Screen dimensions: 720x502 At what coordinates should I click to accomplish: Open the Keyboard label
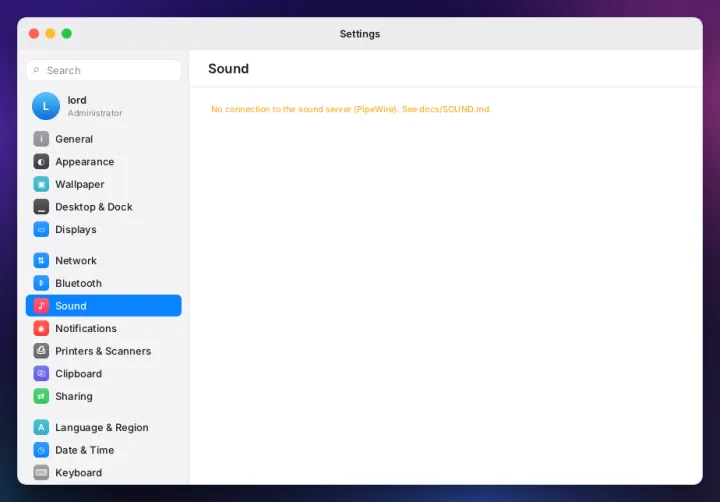[x=79, y=473]
